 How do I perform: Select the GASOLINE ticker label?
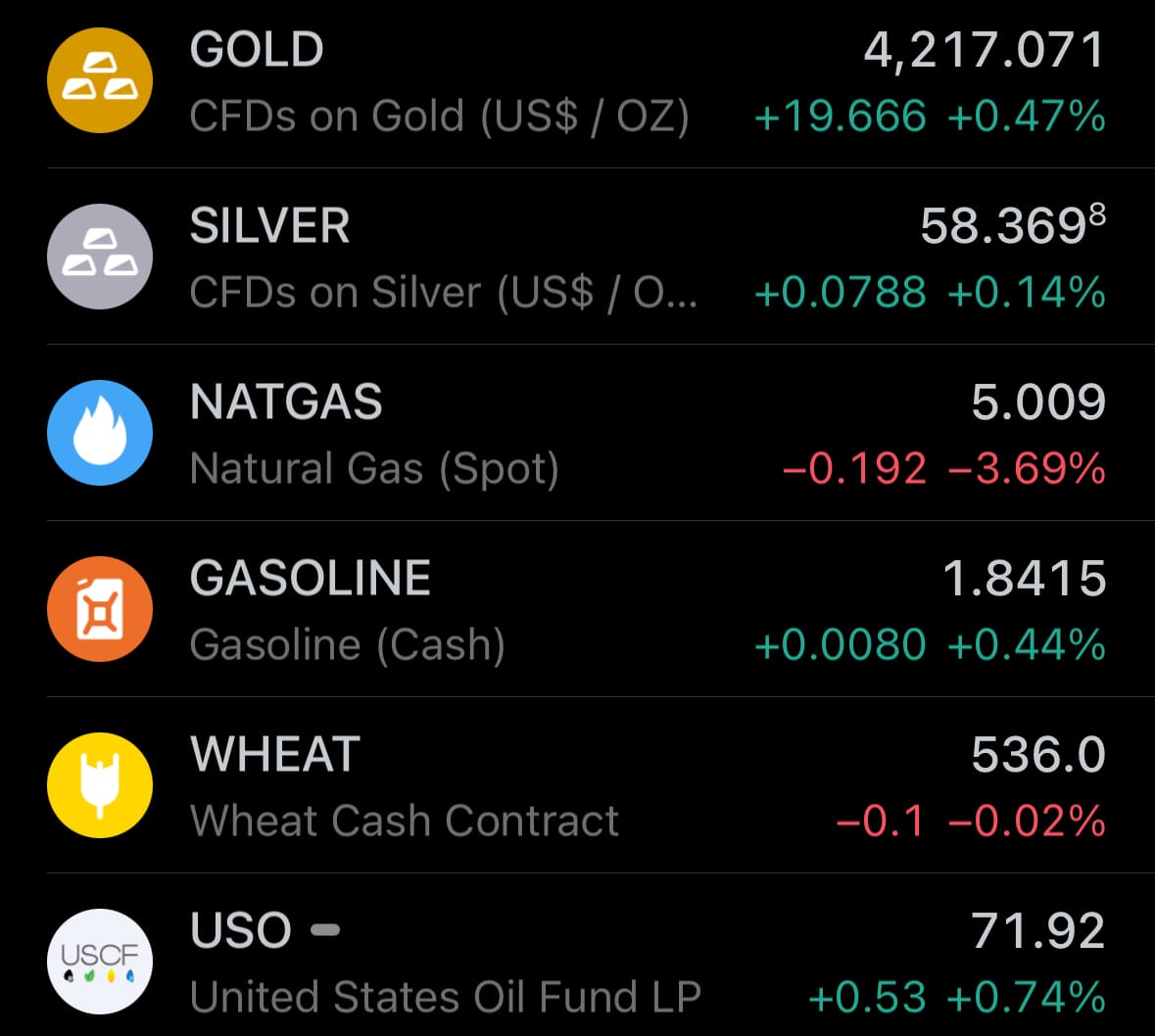click(311, 578)
